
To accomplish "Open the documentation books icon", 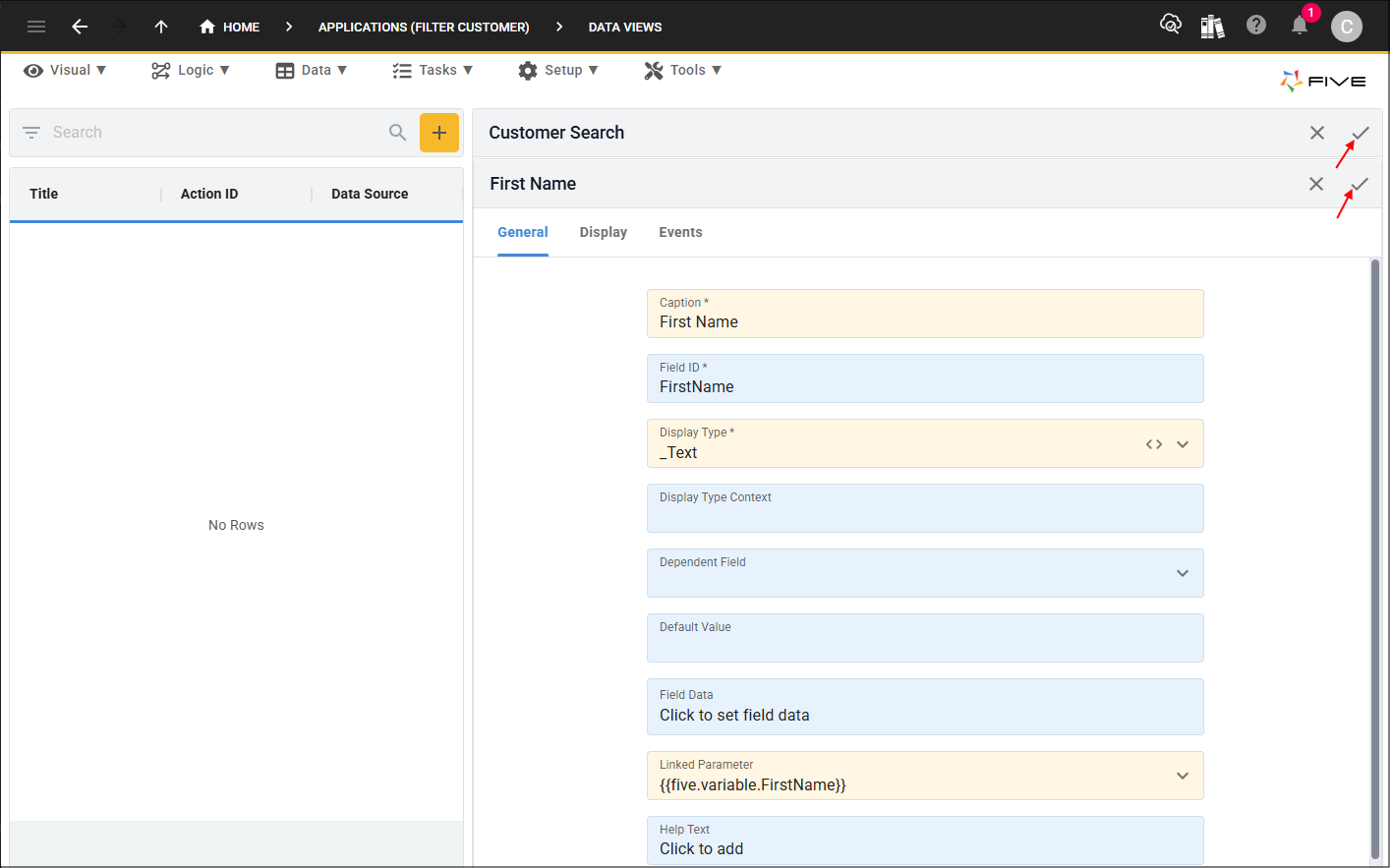I will 1212,26.
